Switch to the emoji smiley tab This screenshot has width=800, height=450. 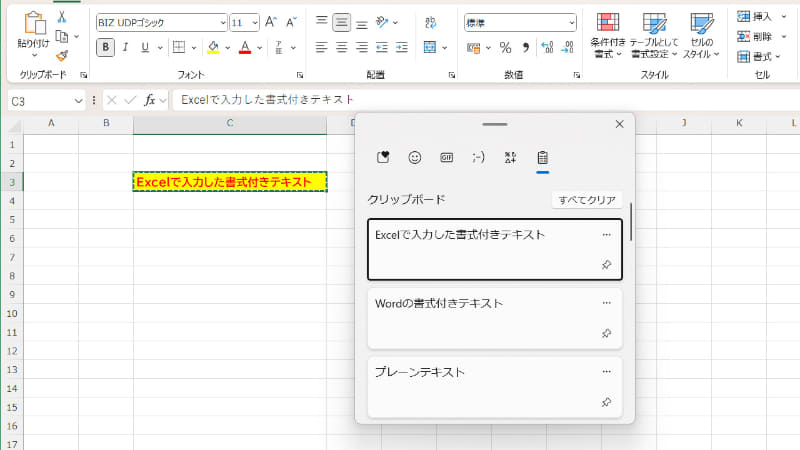click(x=415, y=157)
